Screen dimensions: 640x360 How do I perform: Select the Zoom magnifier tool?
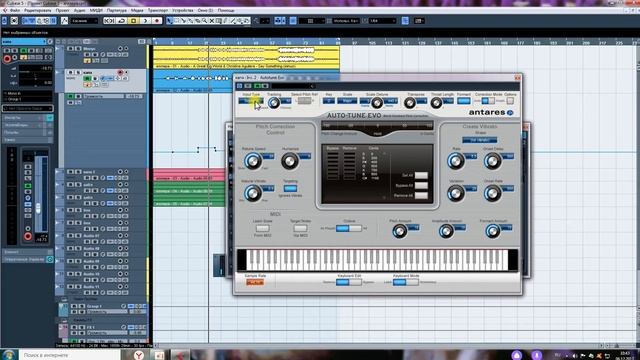[205, 20]
